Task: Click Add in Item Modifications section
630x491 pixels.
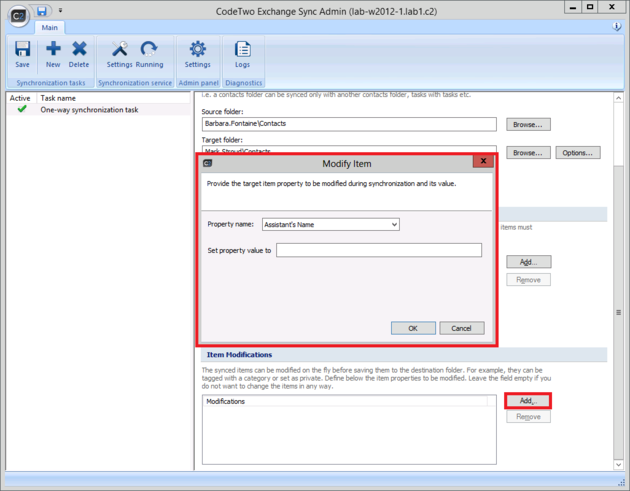Action: [528, 401]
